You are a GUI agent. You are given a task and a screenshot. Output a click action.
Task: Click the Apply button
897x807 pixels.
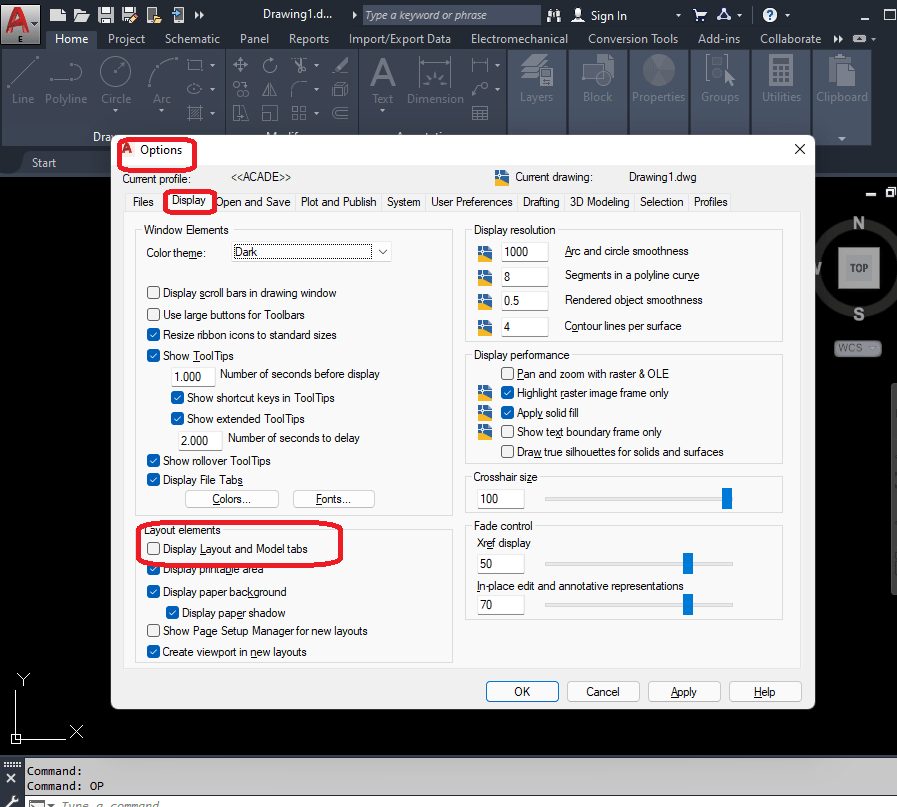[x=684, y=691]
